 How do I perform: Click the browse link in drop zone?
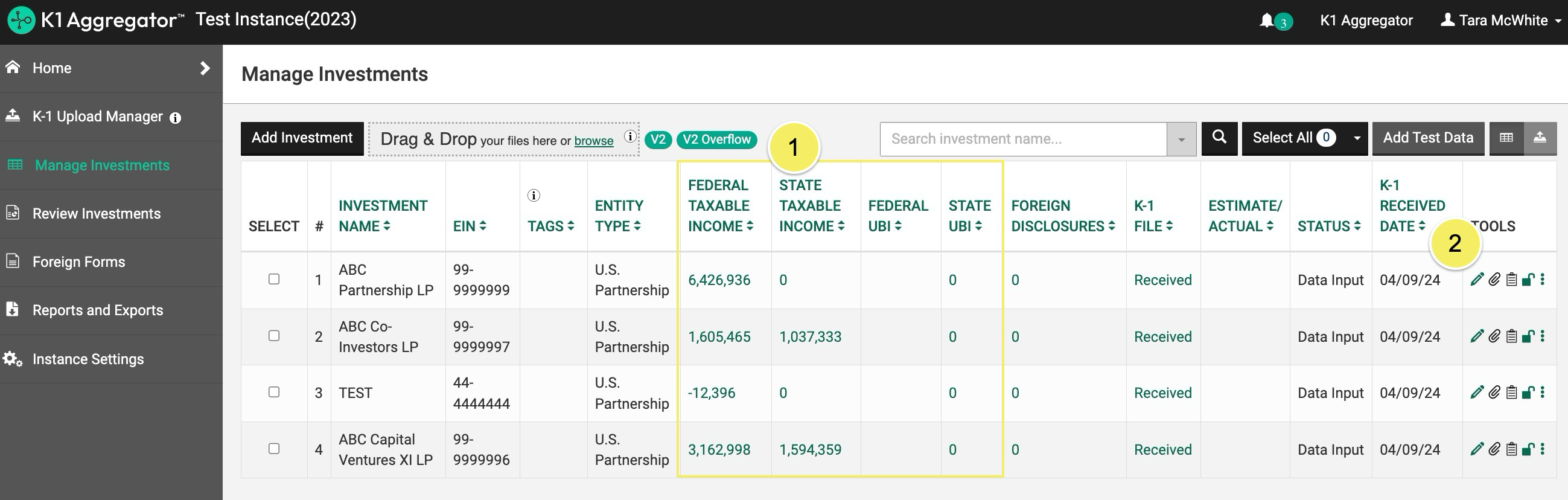point(593,141)
